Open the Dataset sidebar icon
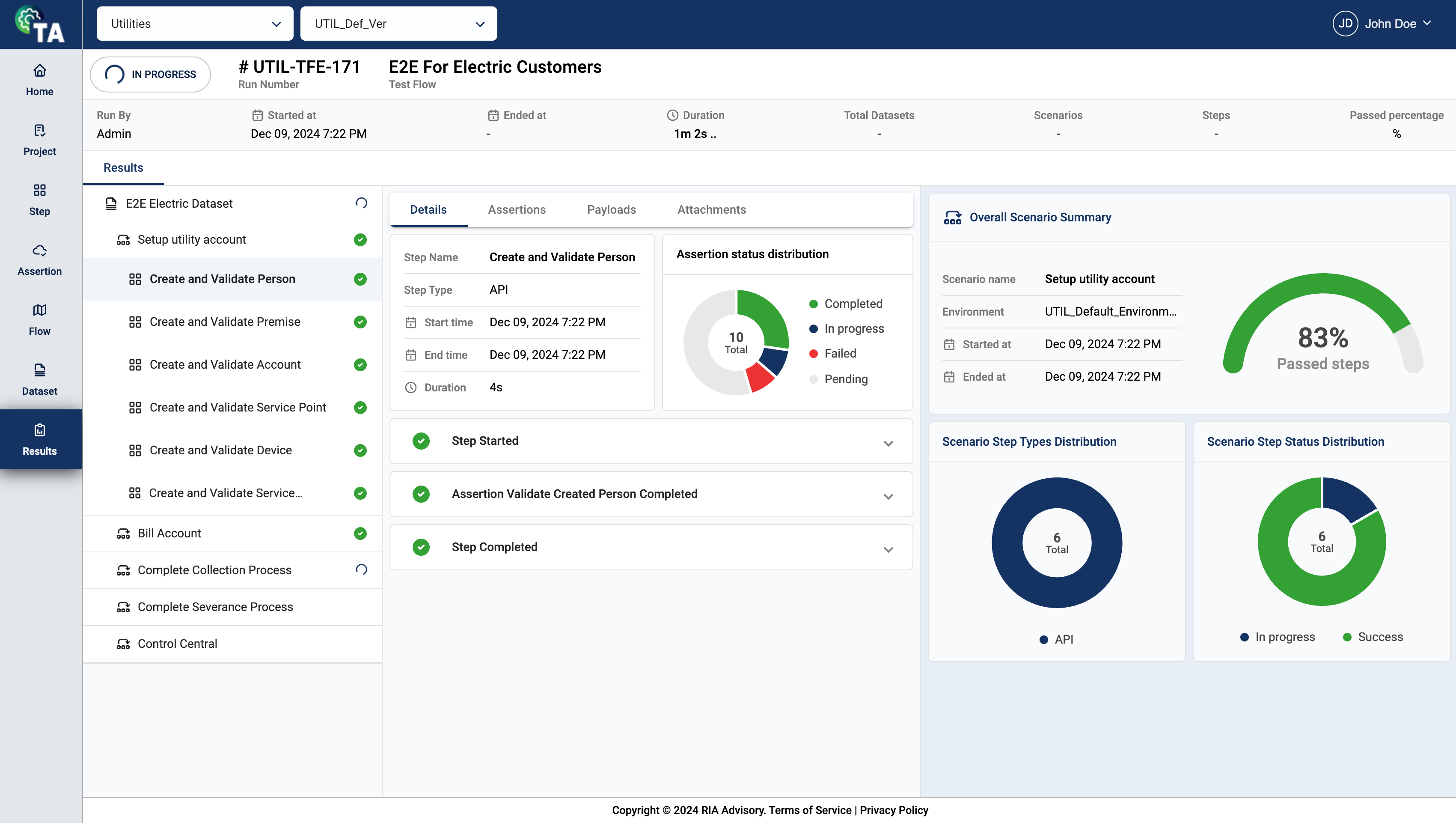Screen dimensions: 1456x823 (39, 370)
